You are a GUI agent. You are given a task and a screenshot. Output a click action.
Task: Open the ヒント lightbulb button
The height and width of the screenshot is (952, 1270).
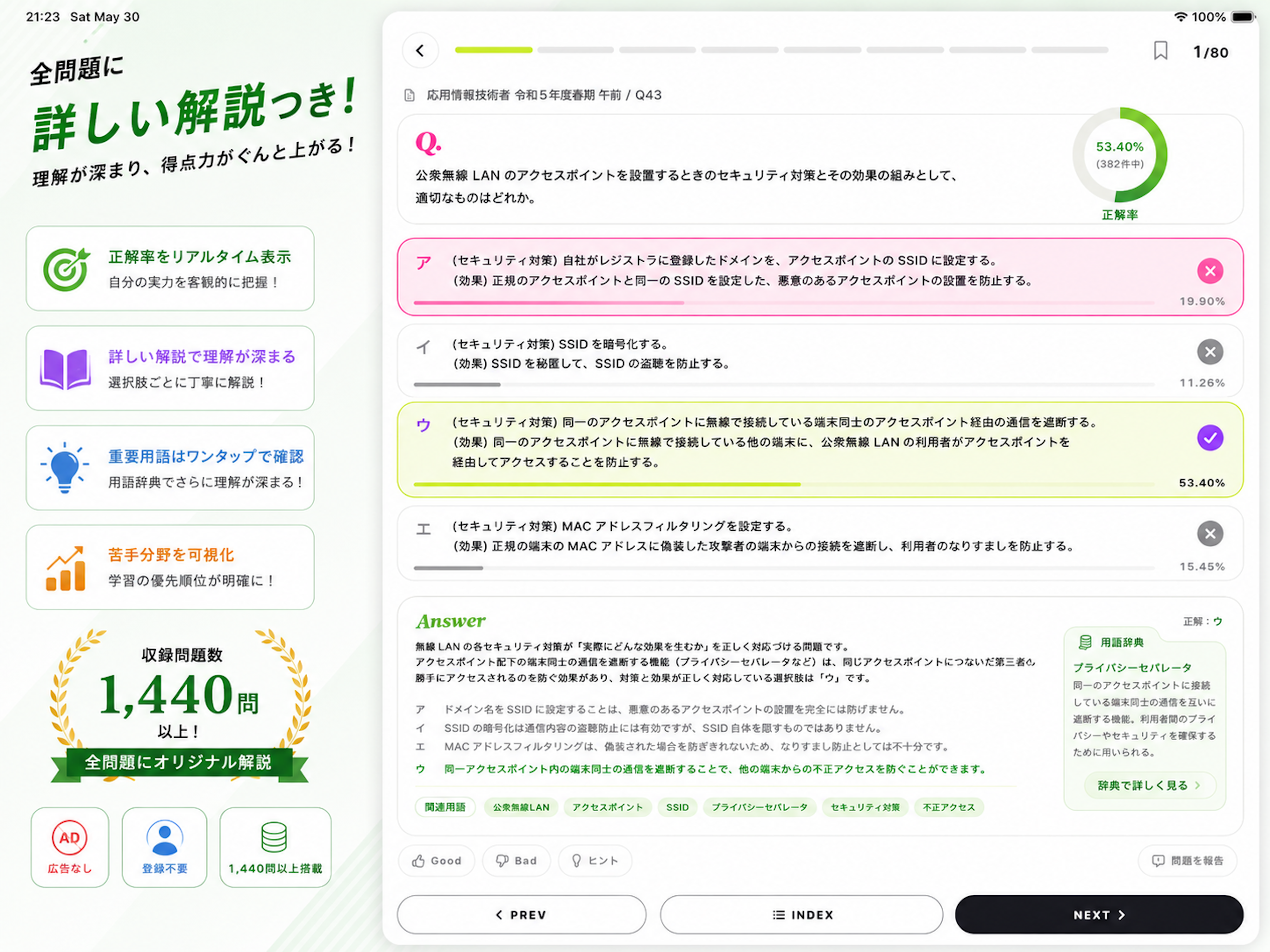[595, 861]
